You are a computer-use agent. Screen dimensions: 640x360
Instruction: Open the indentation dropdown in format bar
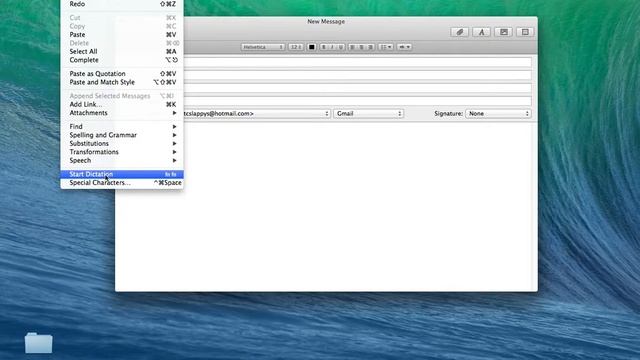click(x=404, y=47)
